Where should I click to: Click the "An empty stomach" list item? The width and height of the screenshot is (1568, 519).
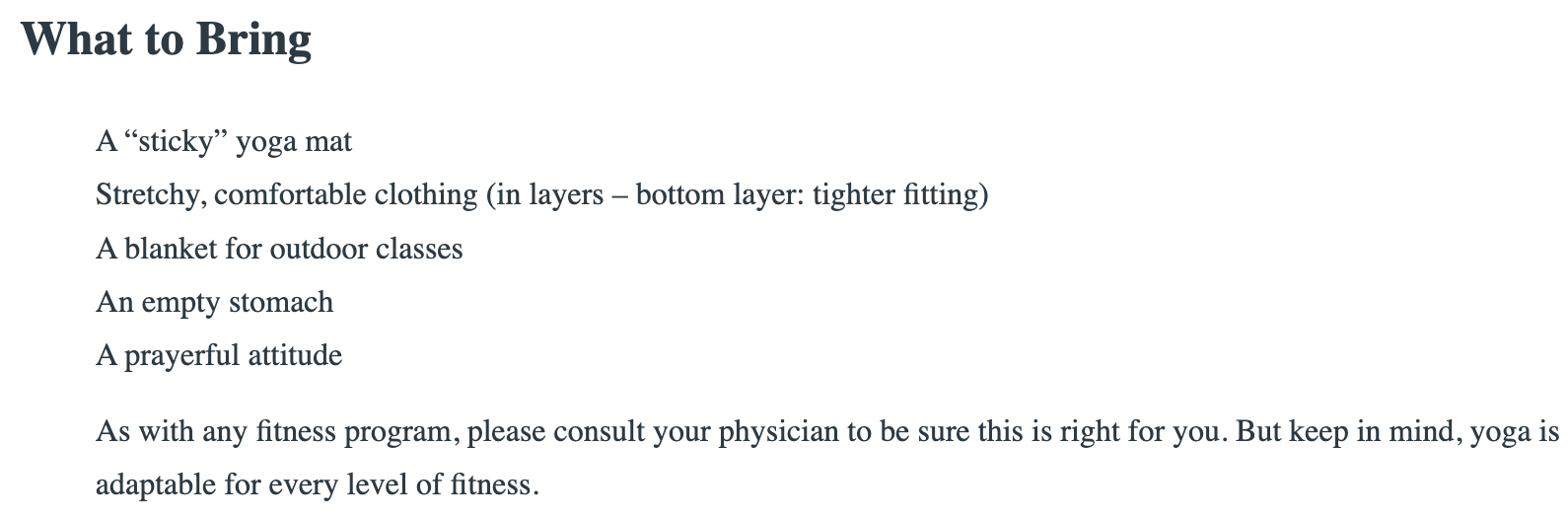pos(214,302)
